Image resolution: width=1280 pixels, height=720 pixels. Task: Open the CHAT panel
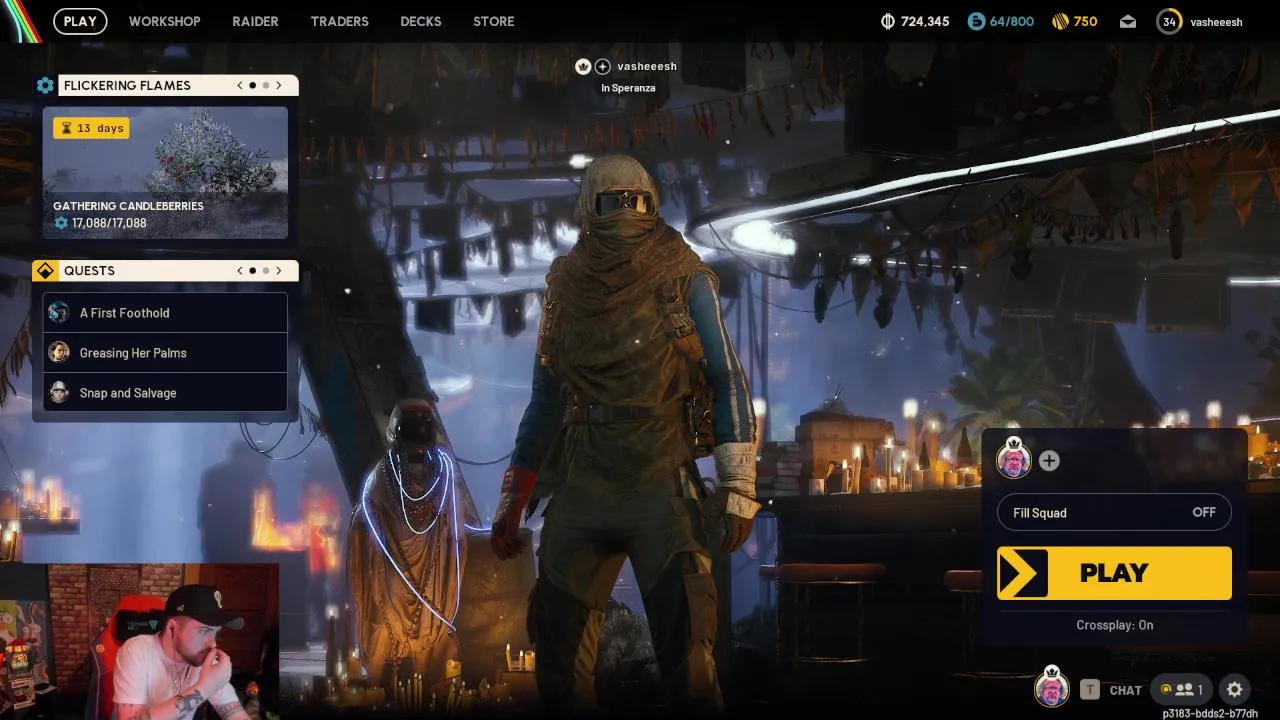[1125, 690]
